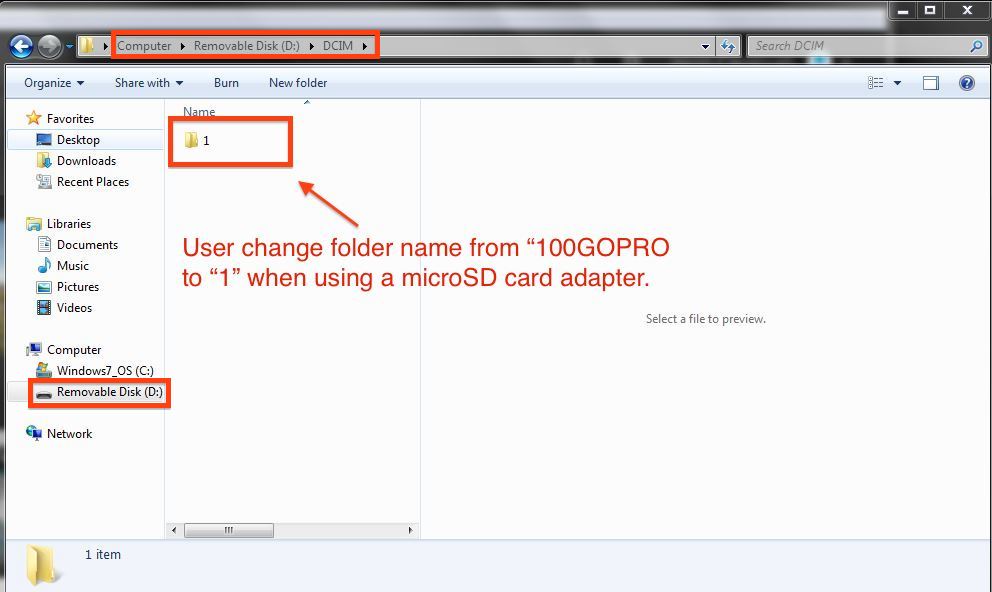Open the view options dropdown arrow
Viewport: 992px width, 592px height.
(897, 83)
